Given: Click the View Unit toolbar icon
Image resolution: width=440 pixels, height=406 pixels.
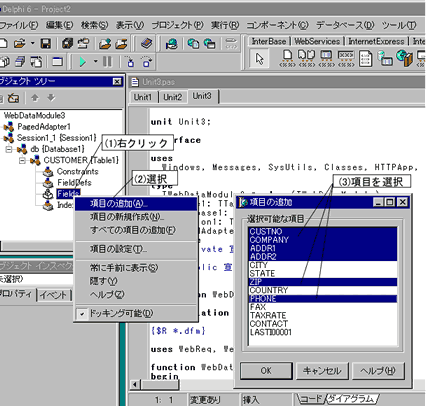Looking at the screenshot, I should [4, 62].
